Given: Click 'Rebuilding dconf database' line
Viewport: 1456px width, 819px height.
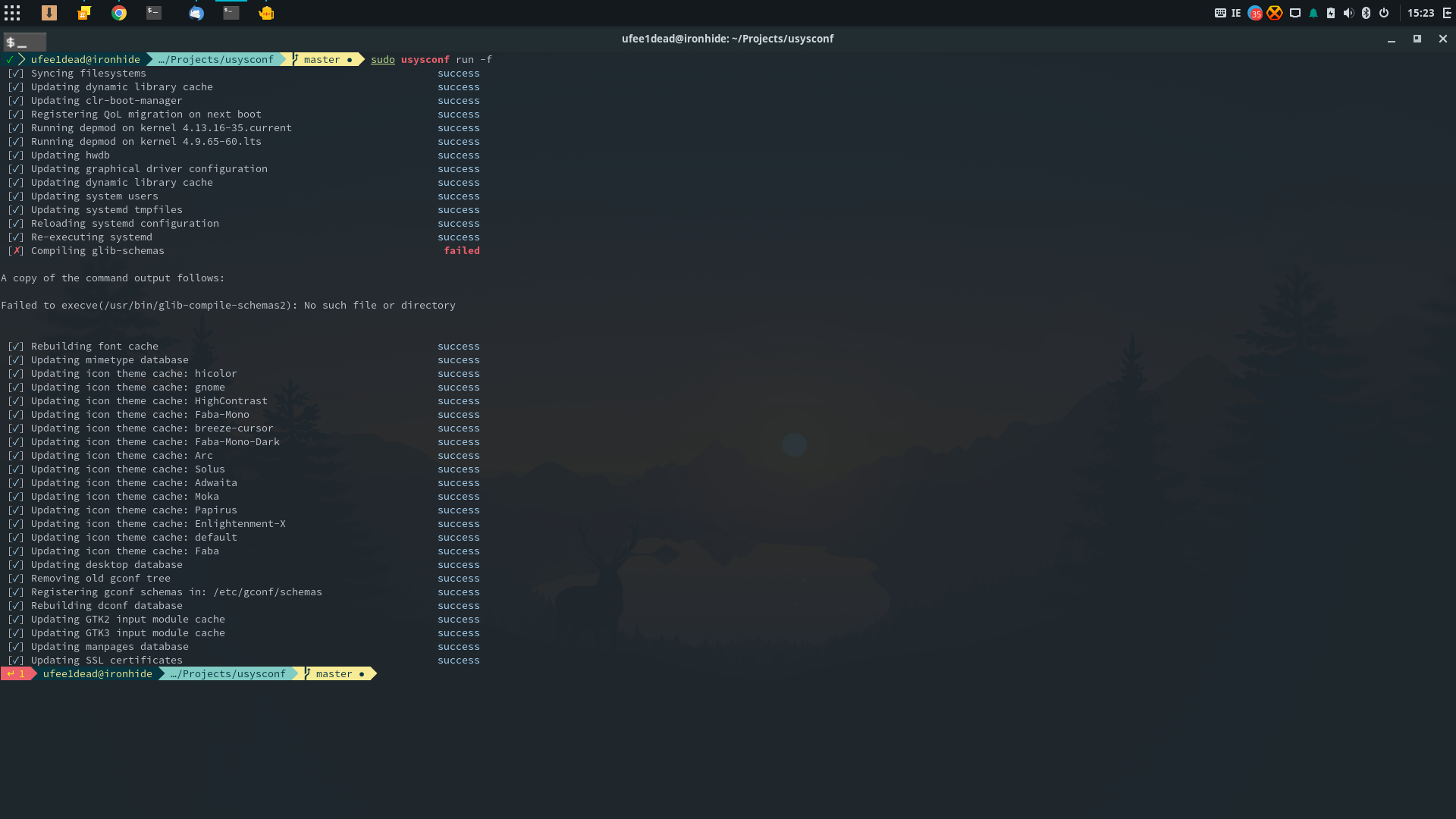Looking at the screenshot, I should [x=107, y=605].
